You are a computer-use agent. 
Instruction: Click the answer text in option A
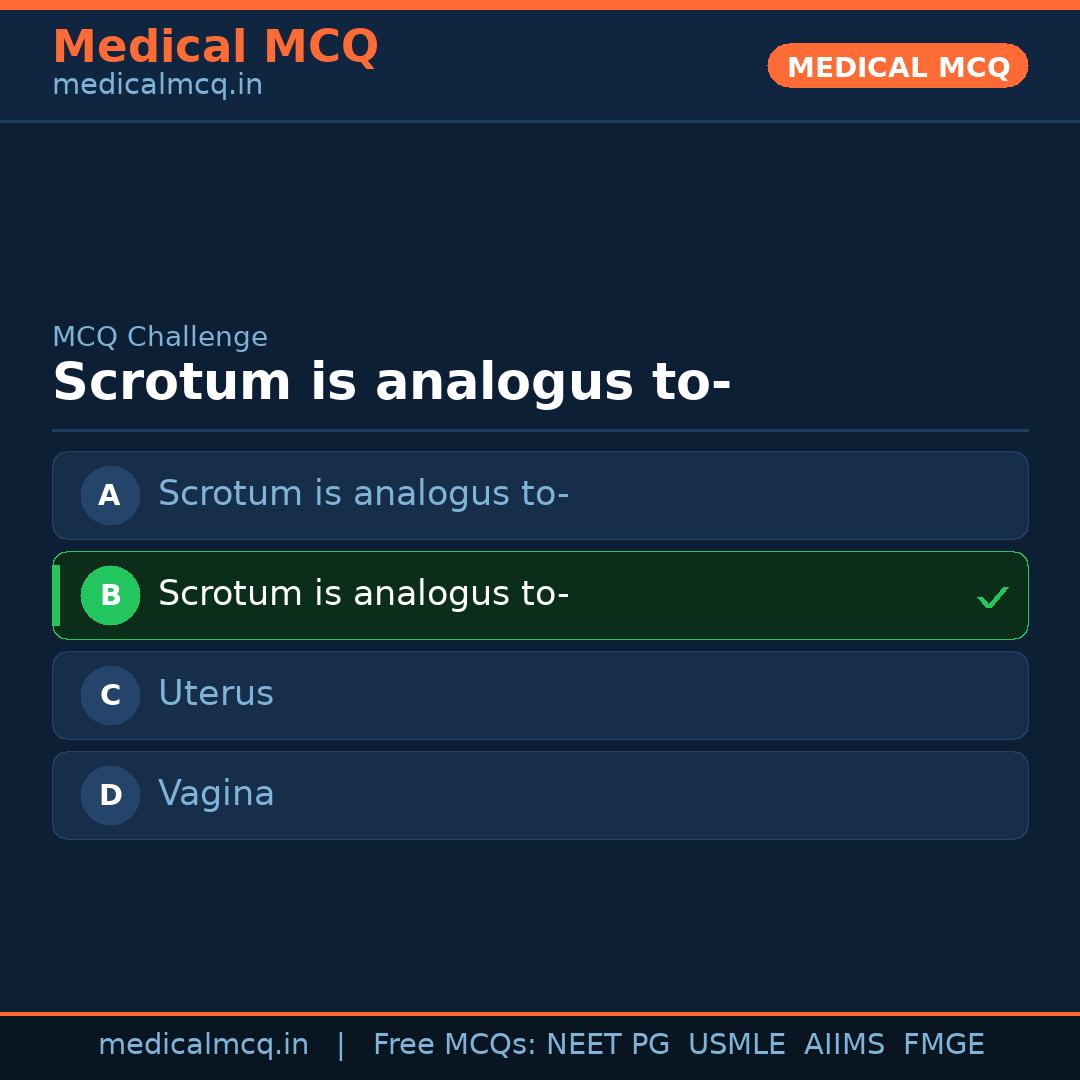click(363, 494)
